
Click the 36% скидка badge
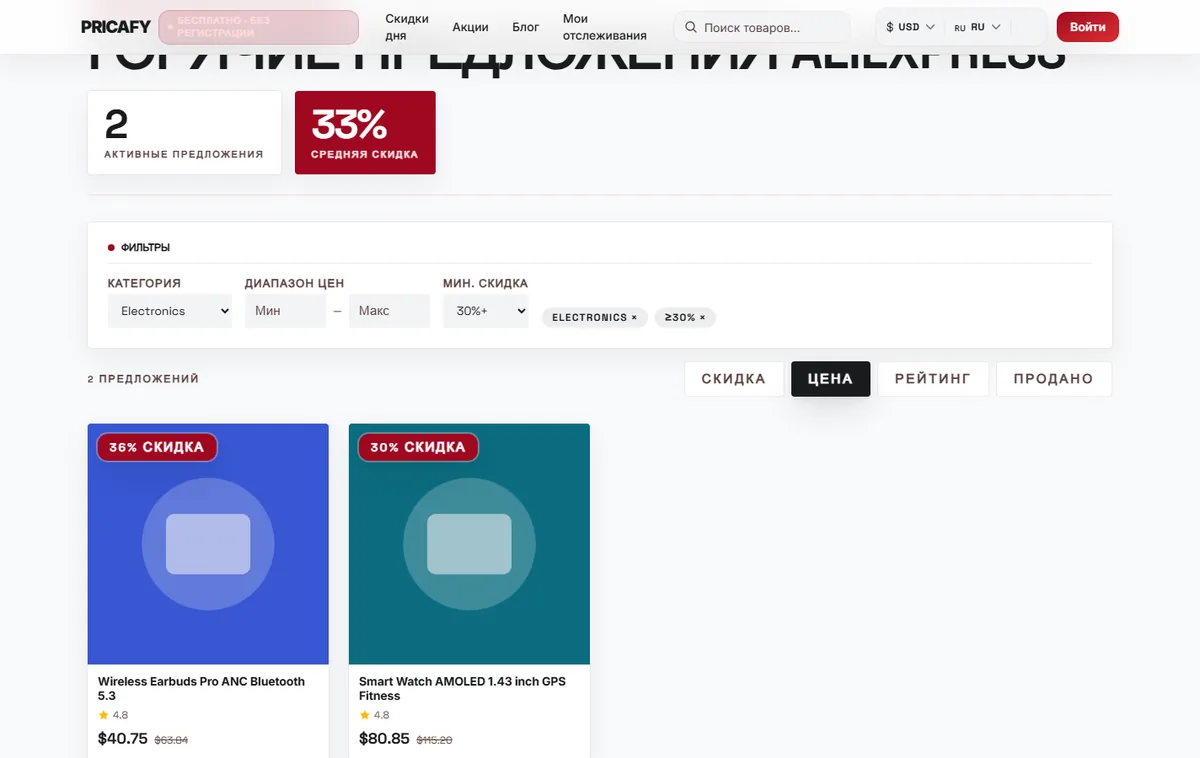pyautogui.click(x=157, y=447)
